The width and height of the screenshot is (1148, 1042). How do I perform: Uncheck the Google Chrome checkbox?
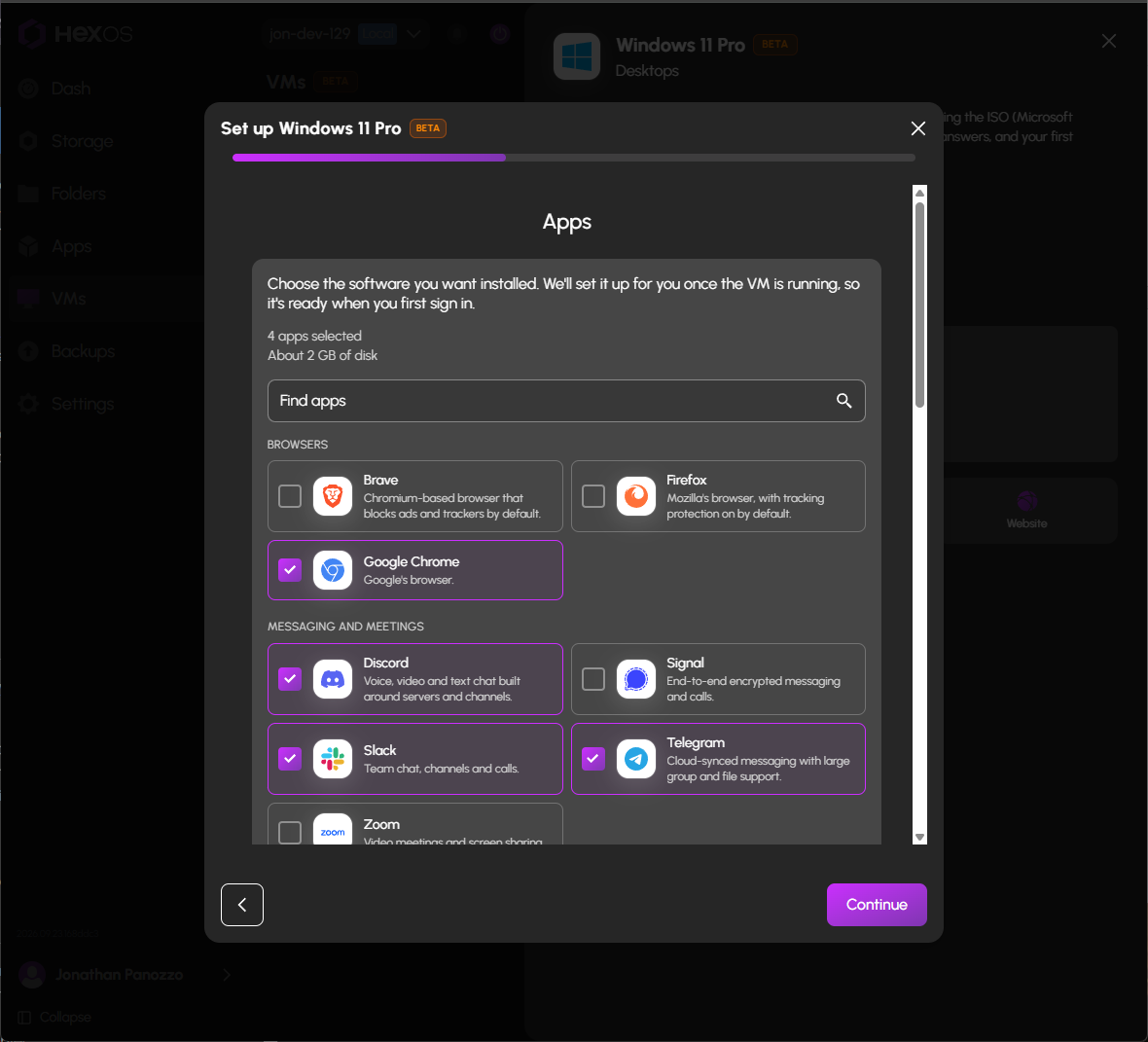(290, 570)
